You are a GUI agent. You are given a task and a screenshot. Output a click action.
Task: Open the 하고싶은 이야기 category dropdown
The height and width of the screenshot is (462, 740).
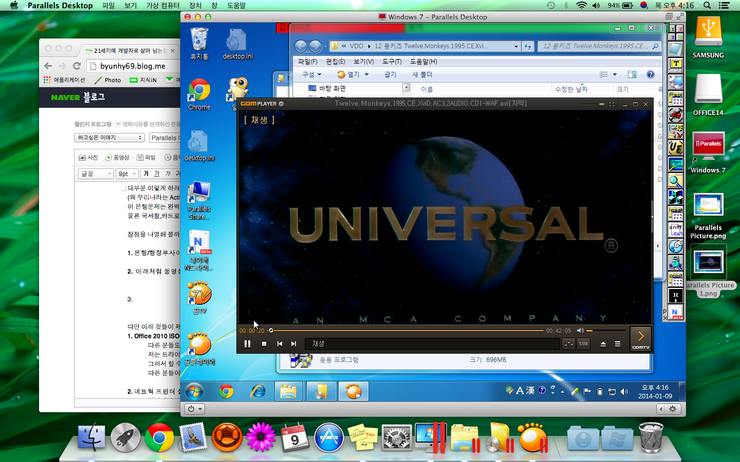click(109, 137)
